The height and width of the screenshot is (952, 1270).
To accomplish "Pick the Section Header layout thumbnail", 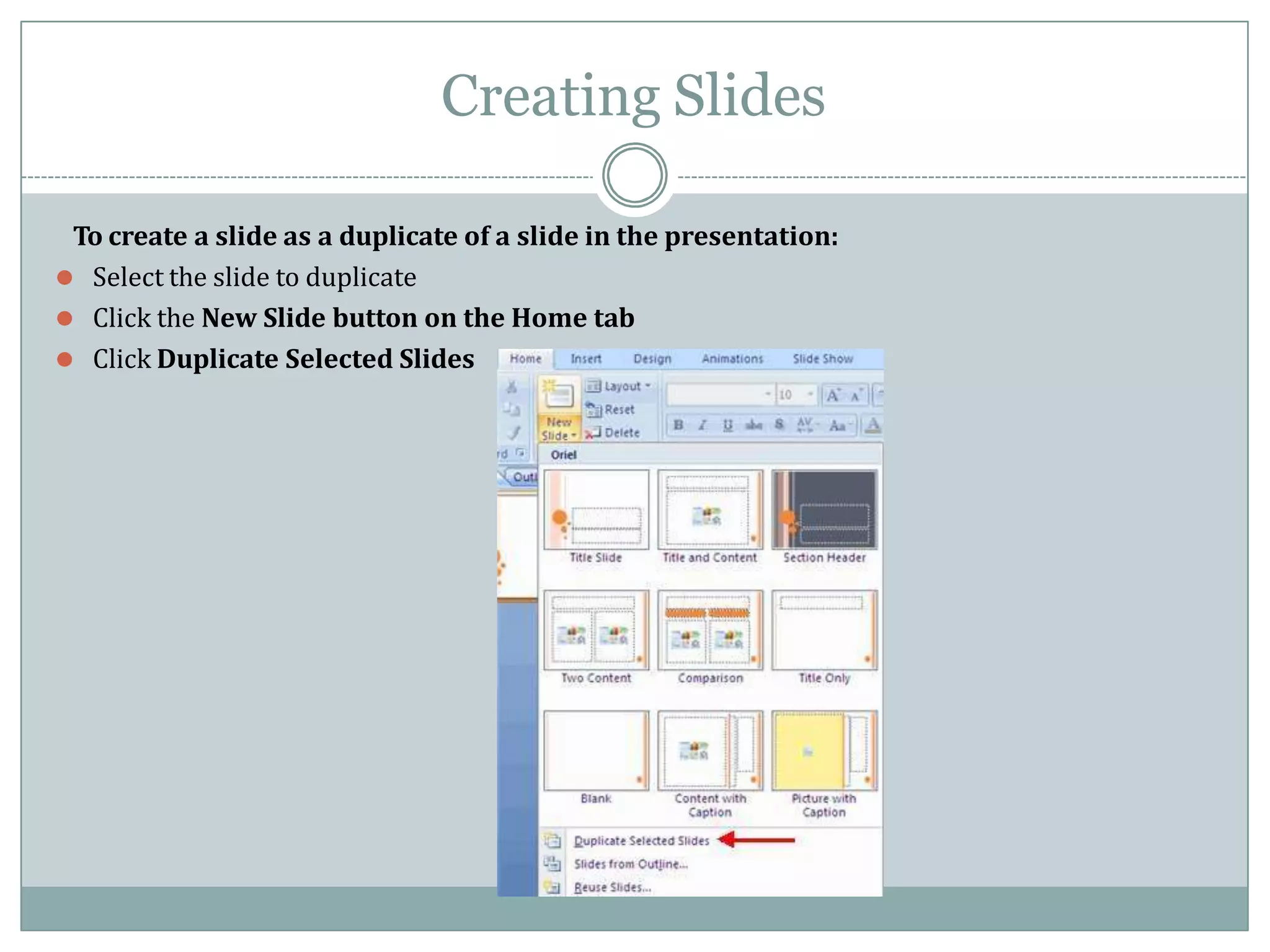I will pyautogui.click(x=824, y=509).
